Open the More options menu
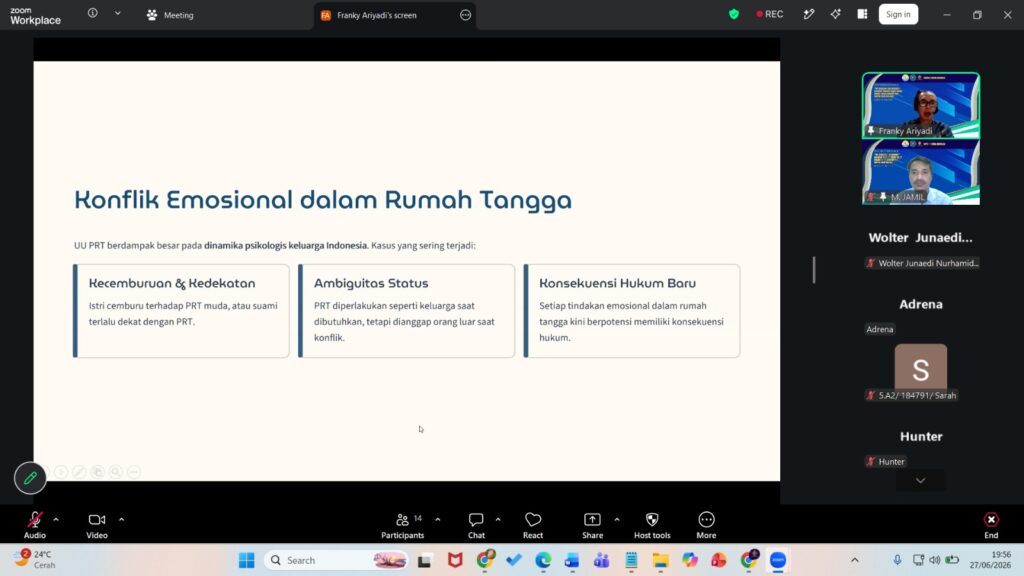Screen dimensions: 1024x576 (706, 524)
